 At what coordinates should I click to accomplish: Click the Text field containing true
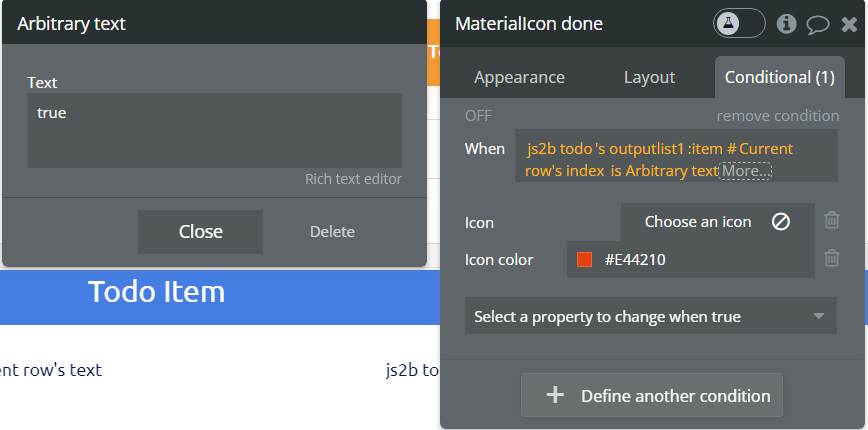click(x=214, y=130)
